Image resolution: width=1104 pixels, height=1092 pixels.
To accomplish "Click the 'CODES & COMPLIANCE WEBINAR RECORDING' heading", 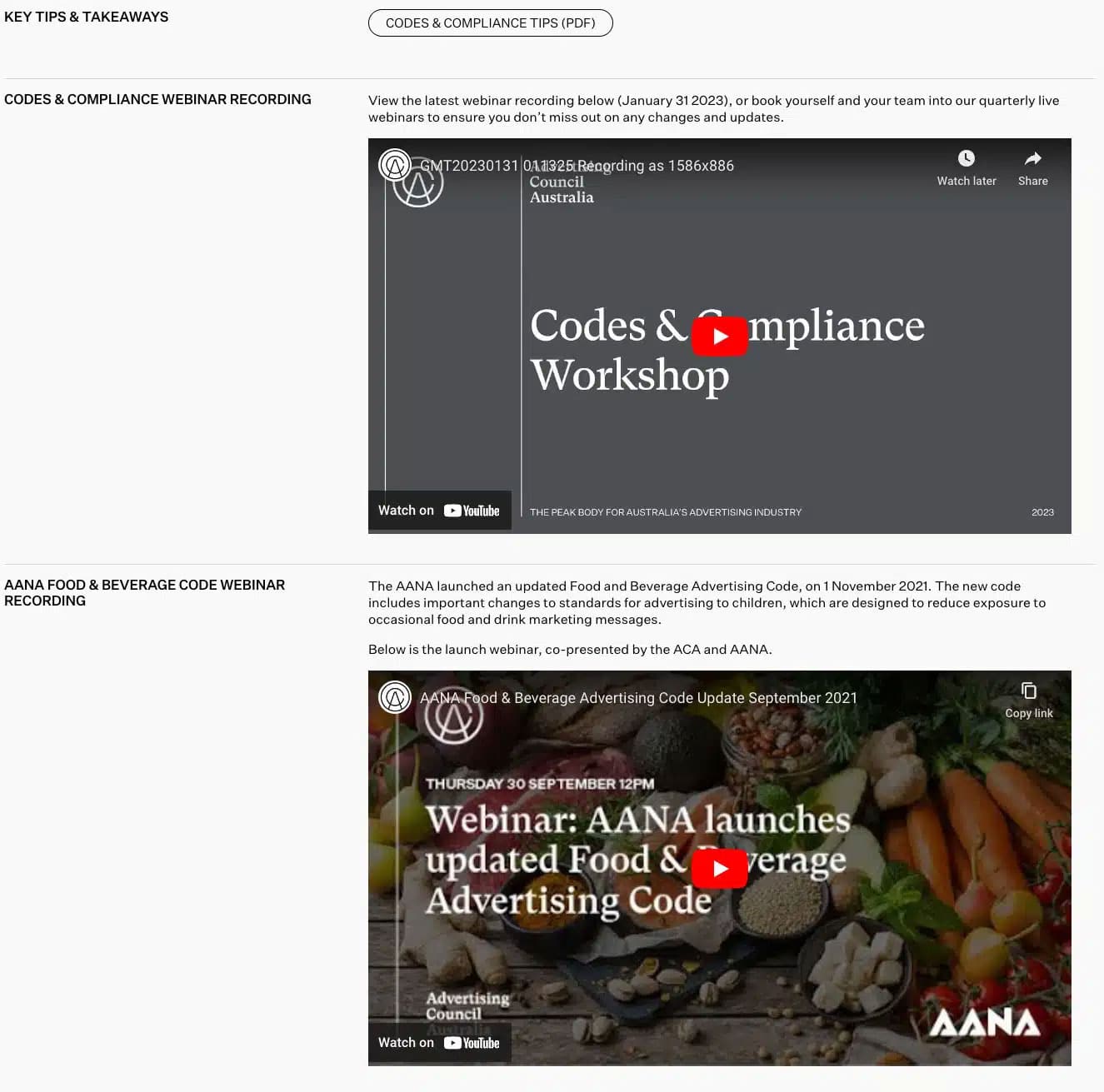I will coord(157,99).
